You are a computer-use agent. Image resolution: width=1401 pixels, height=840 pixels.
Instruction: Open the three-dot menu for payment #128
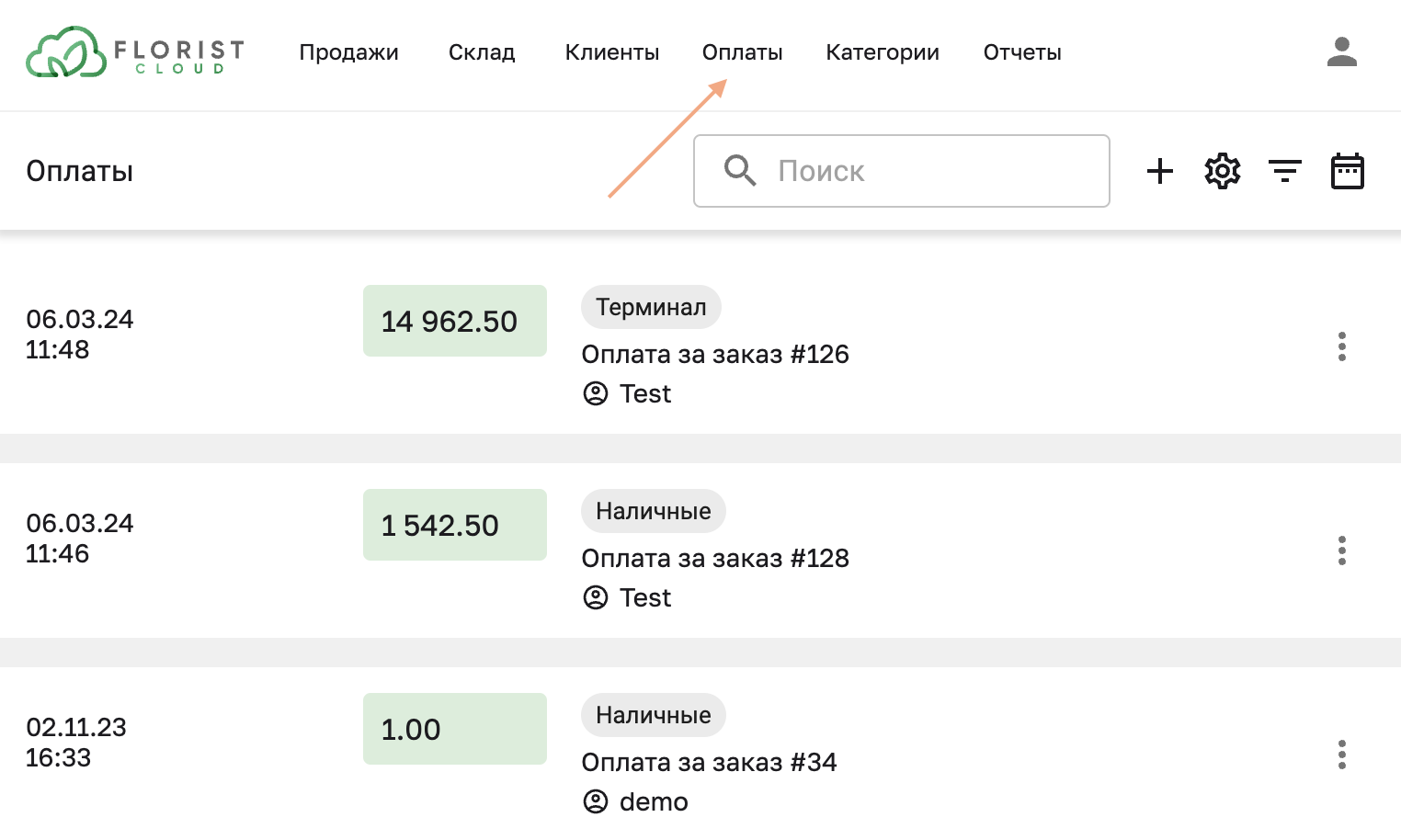click(1341, 551)
